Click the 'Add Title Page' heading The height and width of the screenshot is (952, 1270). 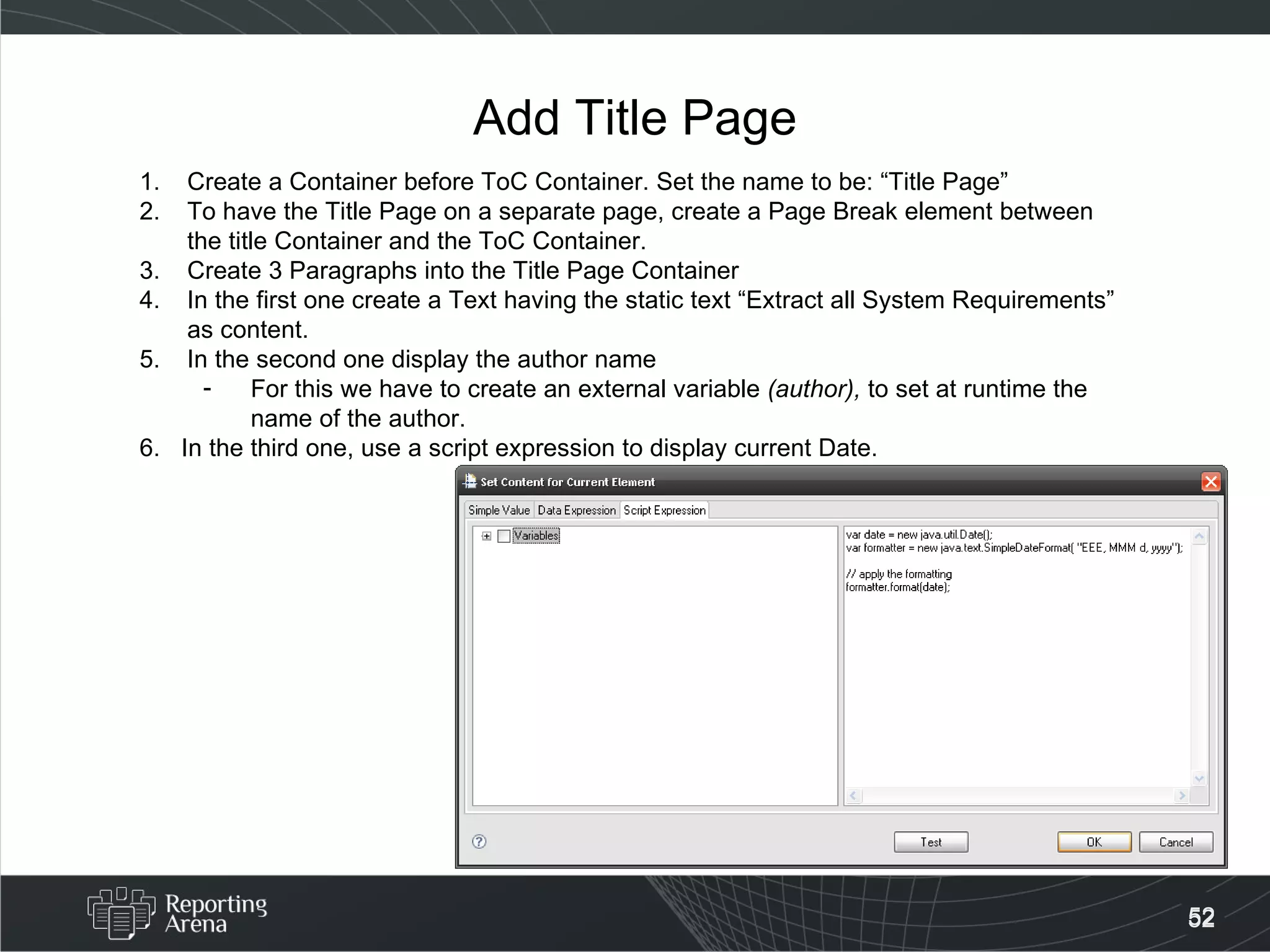coord(634,118)
